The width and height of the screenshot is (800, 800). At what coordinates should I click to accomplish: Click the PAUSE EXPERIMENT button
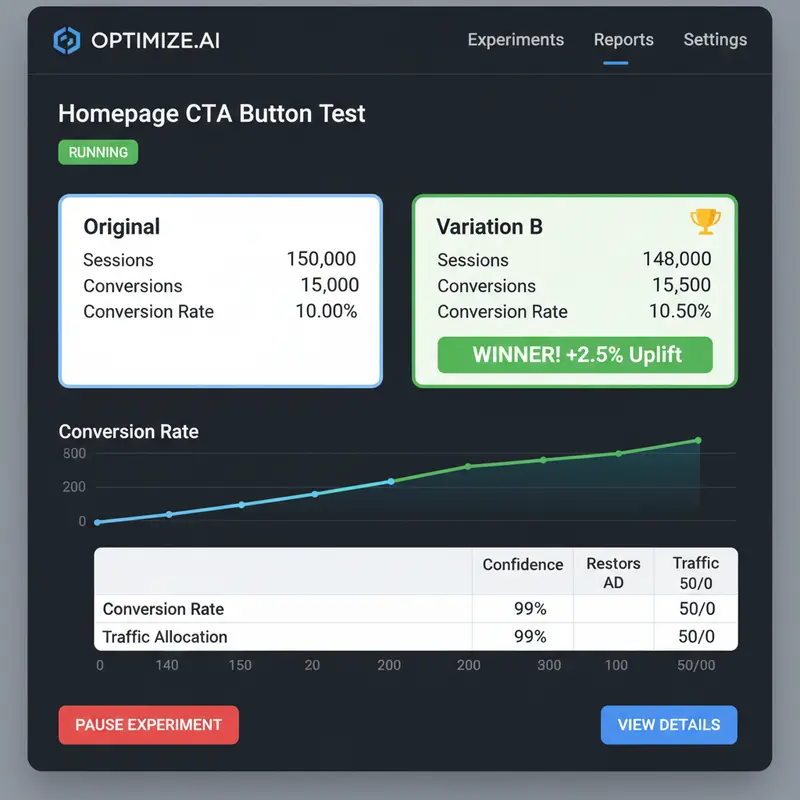click(x=148, y=725)
